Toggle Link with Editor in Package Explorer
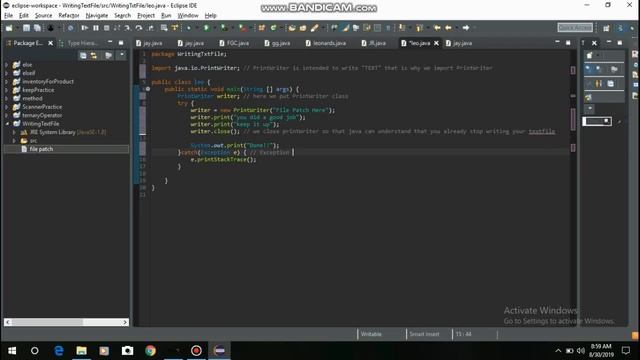This screenshot has height=360, width=640. (x=94, y=56)
